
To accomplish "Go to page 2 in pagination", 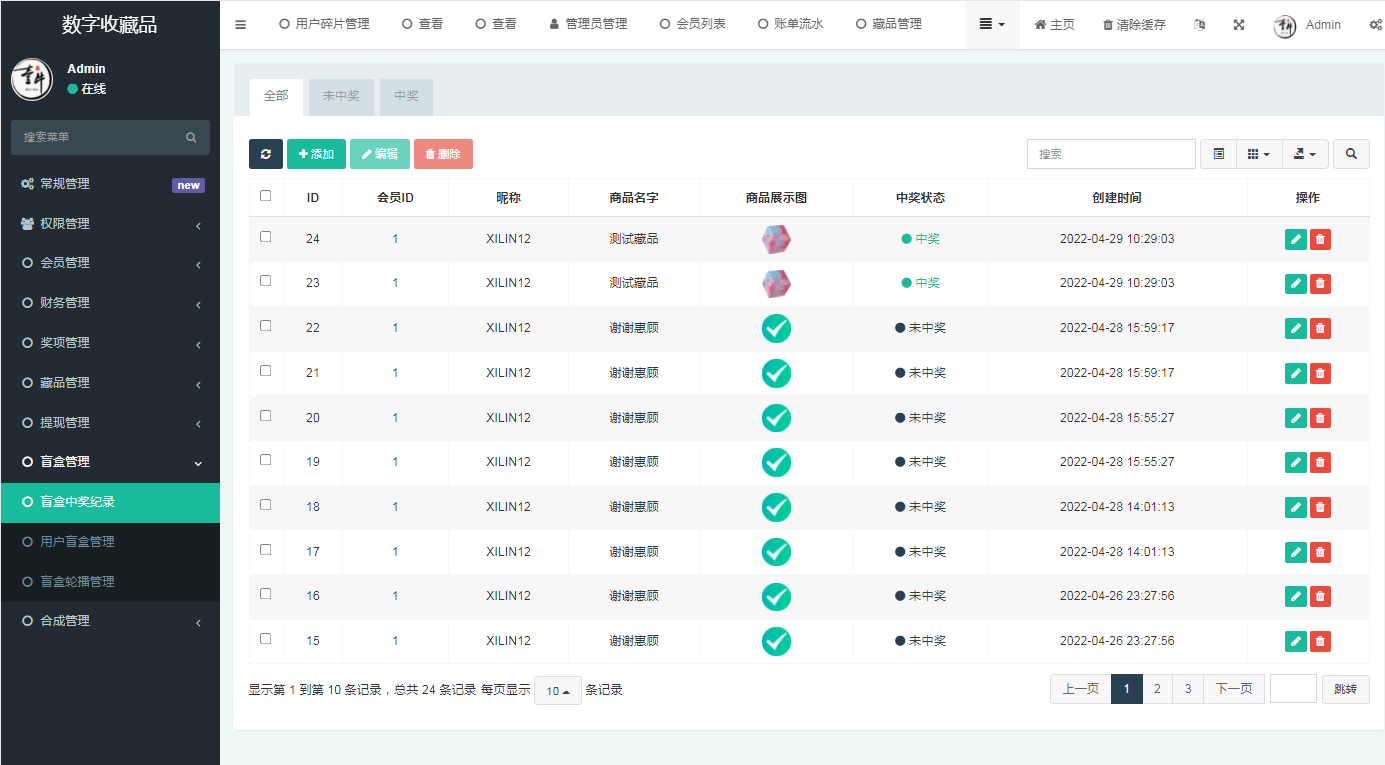I will (1157, 689).
